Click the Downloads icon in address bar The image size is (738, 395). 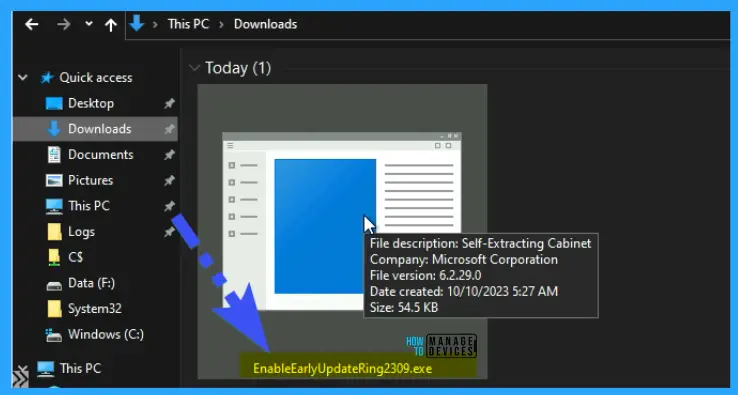click(136, 23)
